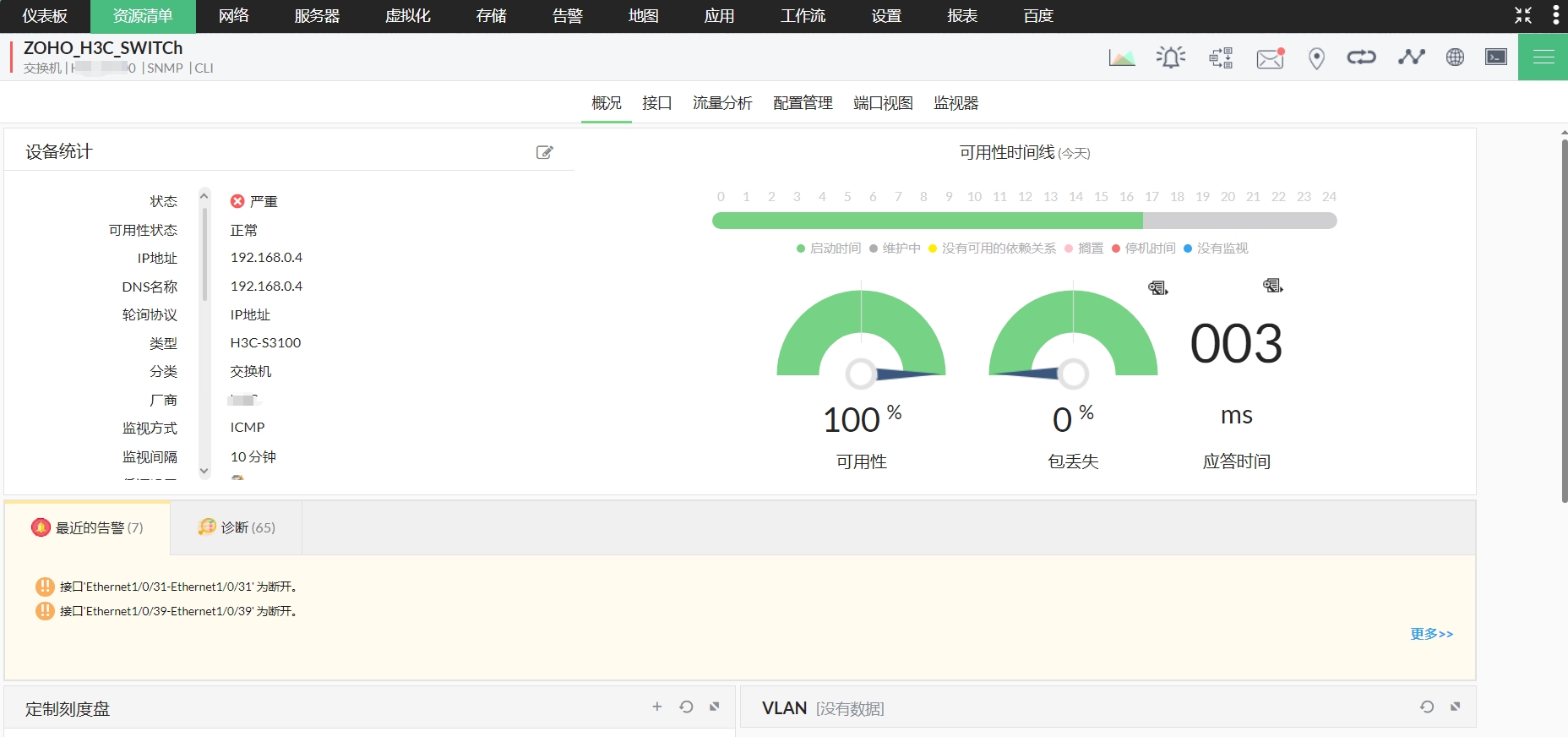Open the 报表 menu

point(962,16)
